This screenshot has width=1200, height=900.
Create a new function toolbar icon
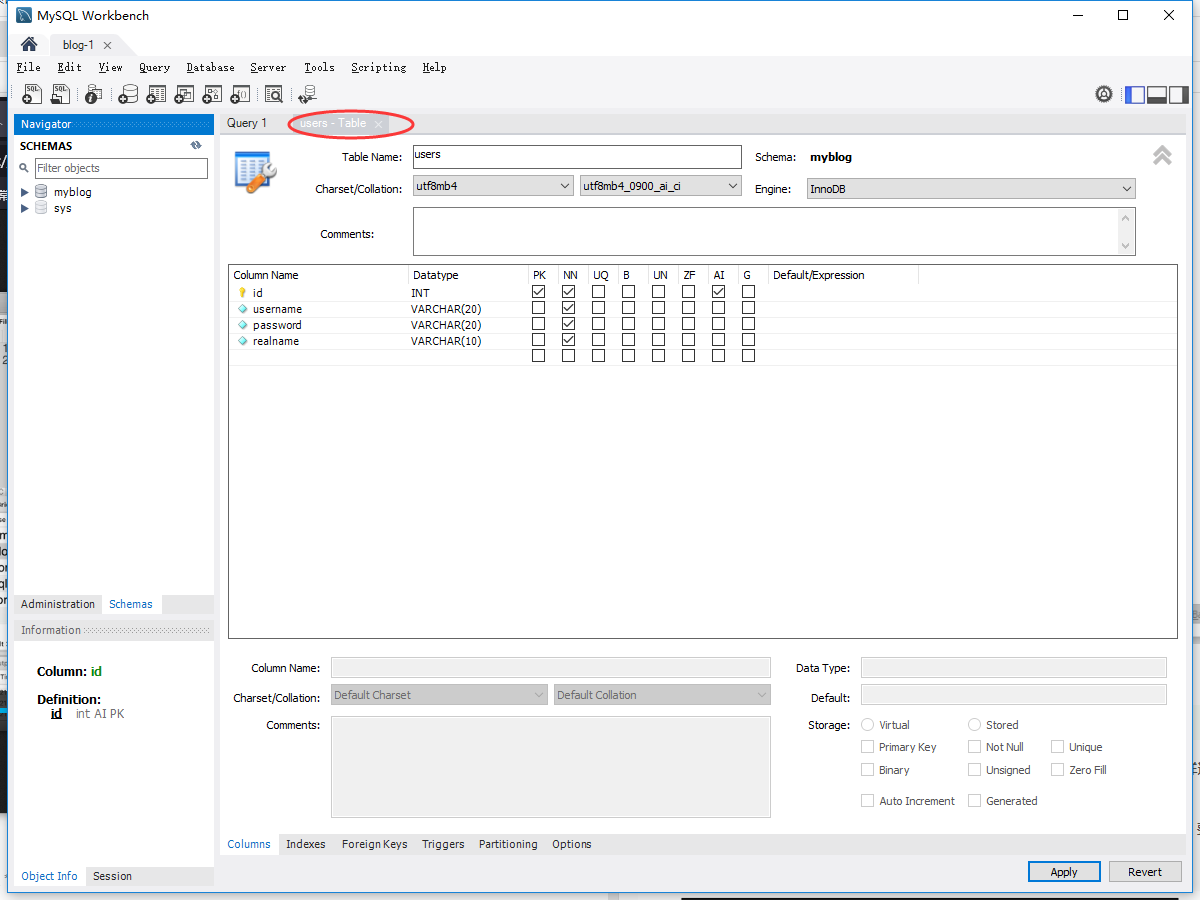[x=240, y=94]
